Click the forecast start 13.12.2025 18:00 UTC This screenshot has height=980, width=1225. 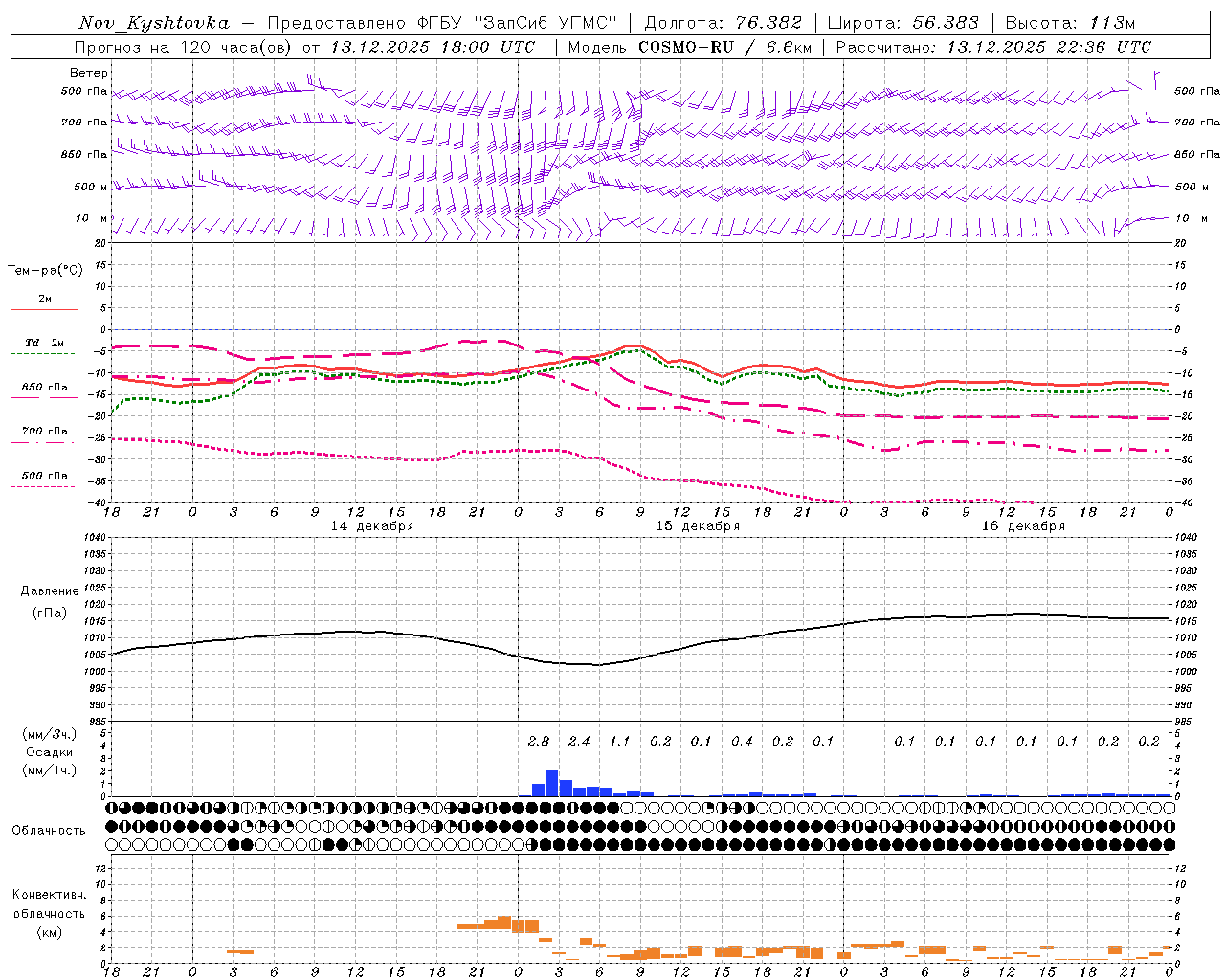click(433, 47)
